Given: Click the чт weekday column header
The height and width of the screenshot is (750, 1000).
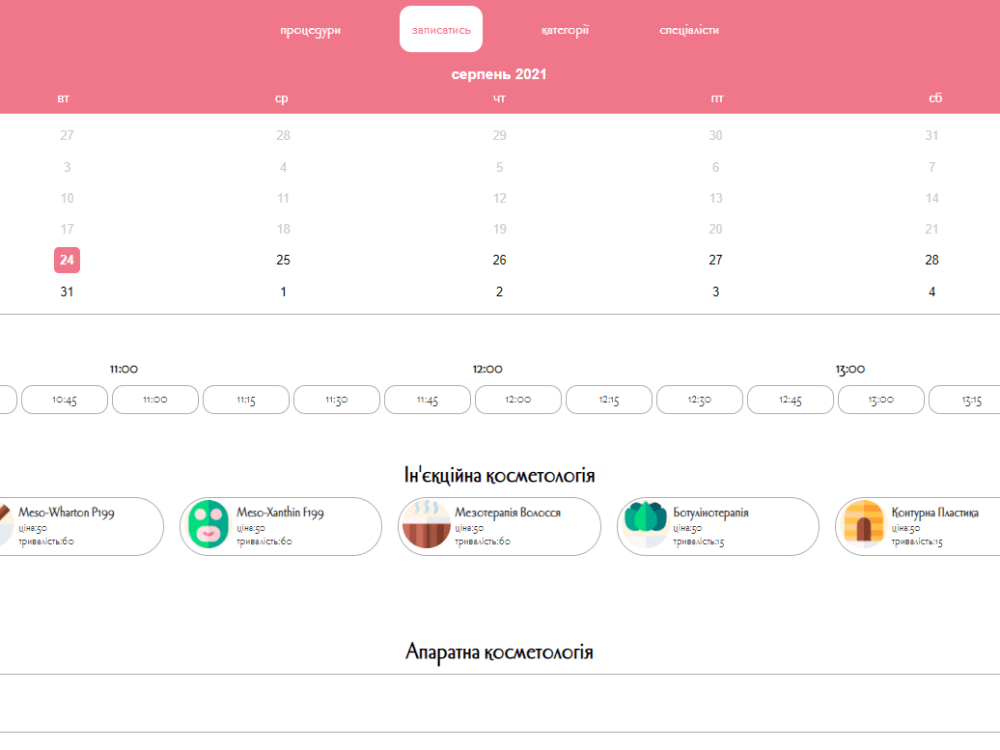Looking at the screenshot, I should [499, 98].
